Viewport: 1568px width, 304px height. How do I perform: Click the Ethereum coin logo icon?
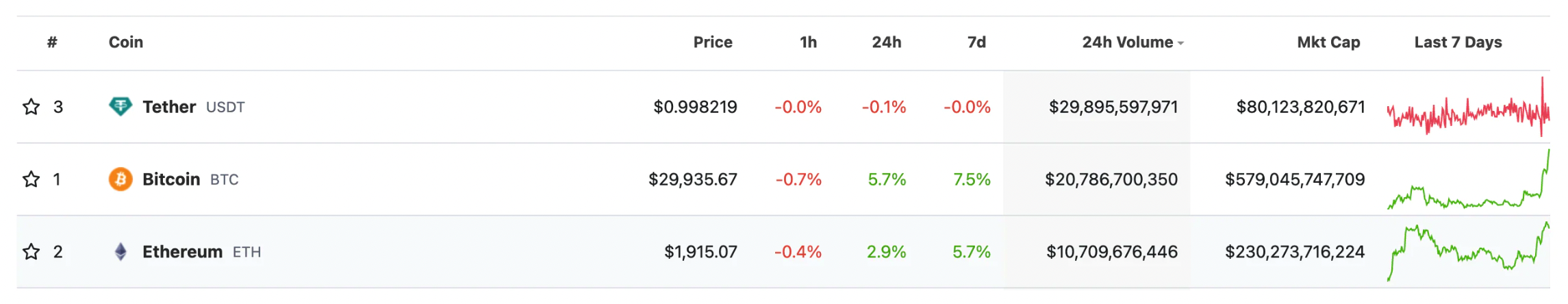(x=121, y=252)
